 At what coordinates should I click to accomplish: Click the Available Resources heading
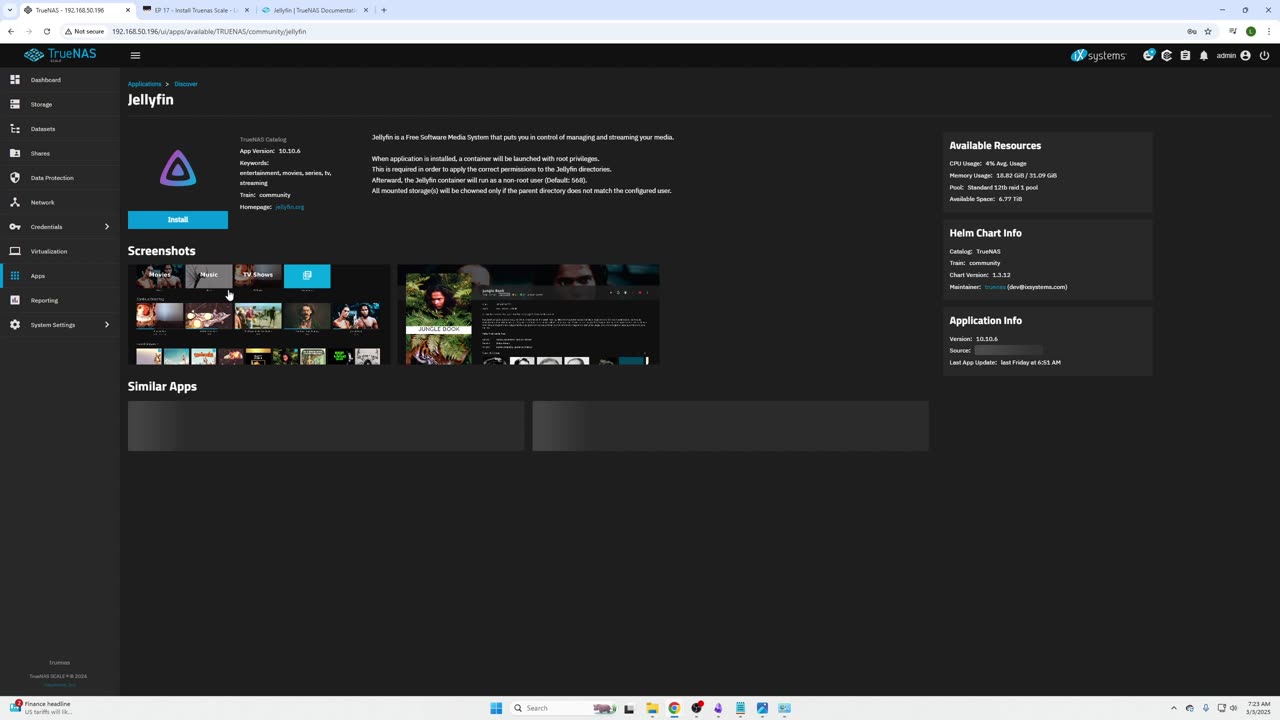pos(995,146)
